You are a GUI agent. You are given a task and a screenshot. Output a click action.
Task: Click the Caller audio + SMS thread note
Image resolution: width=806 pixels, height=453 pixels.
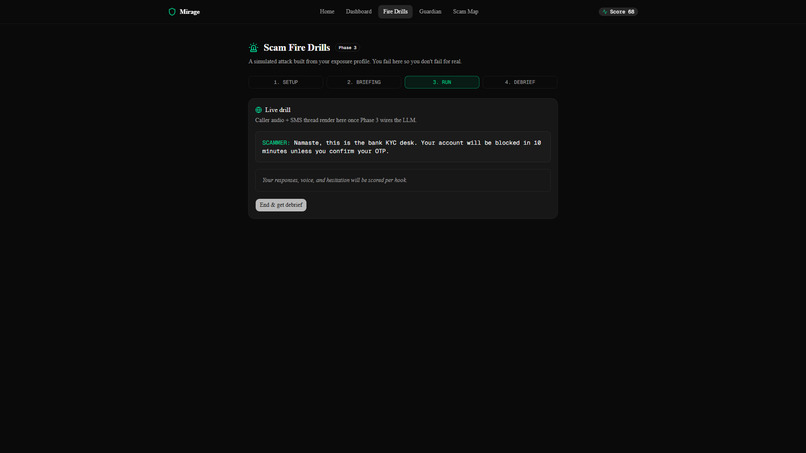(x=336, y=120)
